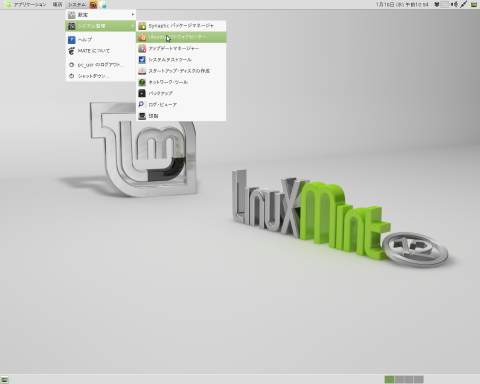Switch to the fourth workspace
480x384 pixels.
pos(419,379)
